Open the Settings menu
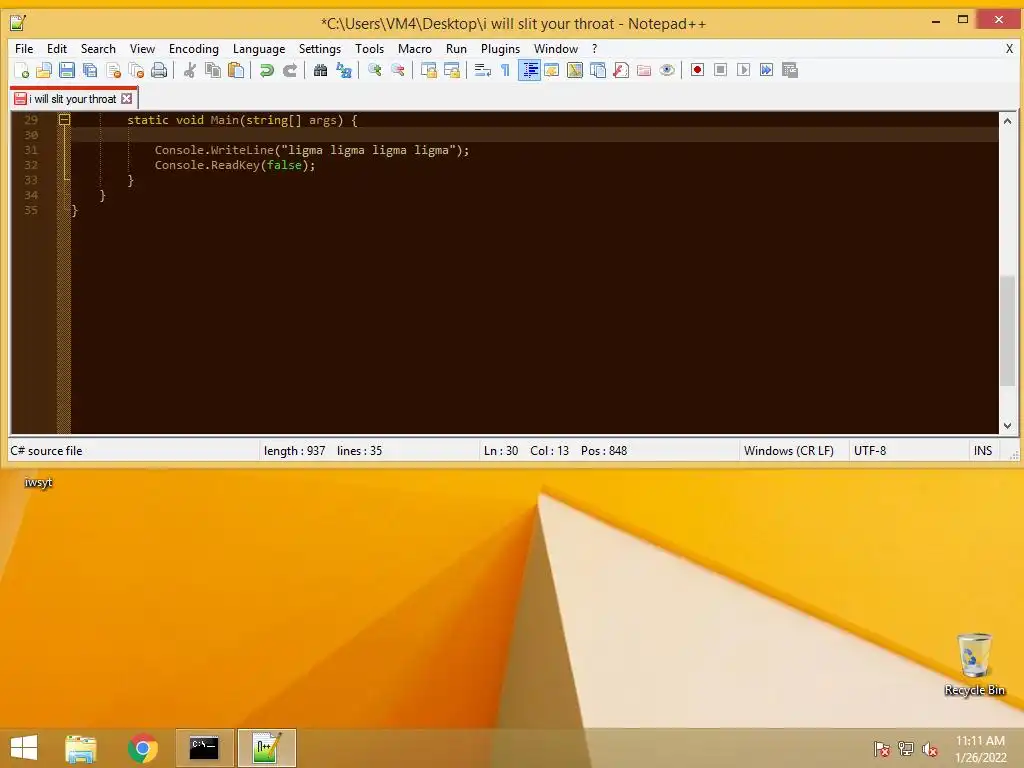This screenshot has width=1024, height=768. coord(319,49)
